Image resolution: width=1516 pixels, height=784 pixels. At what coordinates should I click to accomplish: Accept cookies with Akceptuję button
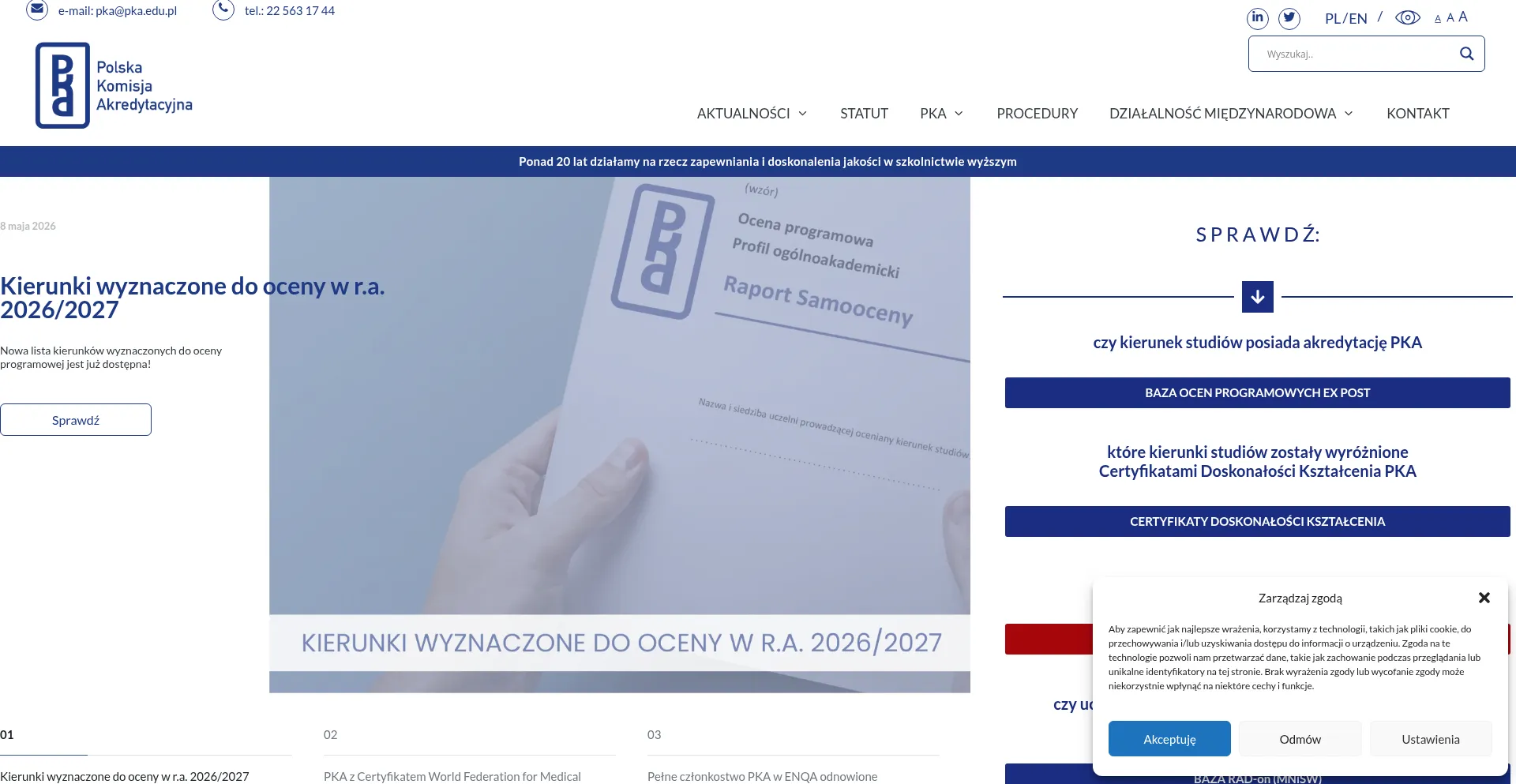[1169, 739]
